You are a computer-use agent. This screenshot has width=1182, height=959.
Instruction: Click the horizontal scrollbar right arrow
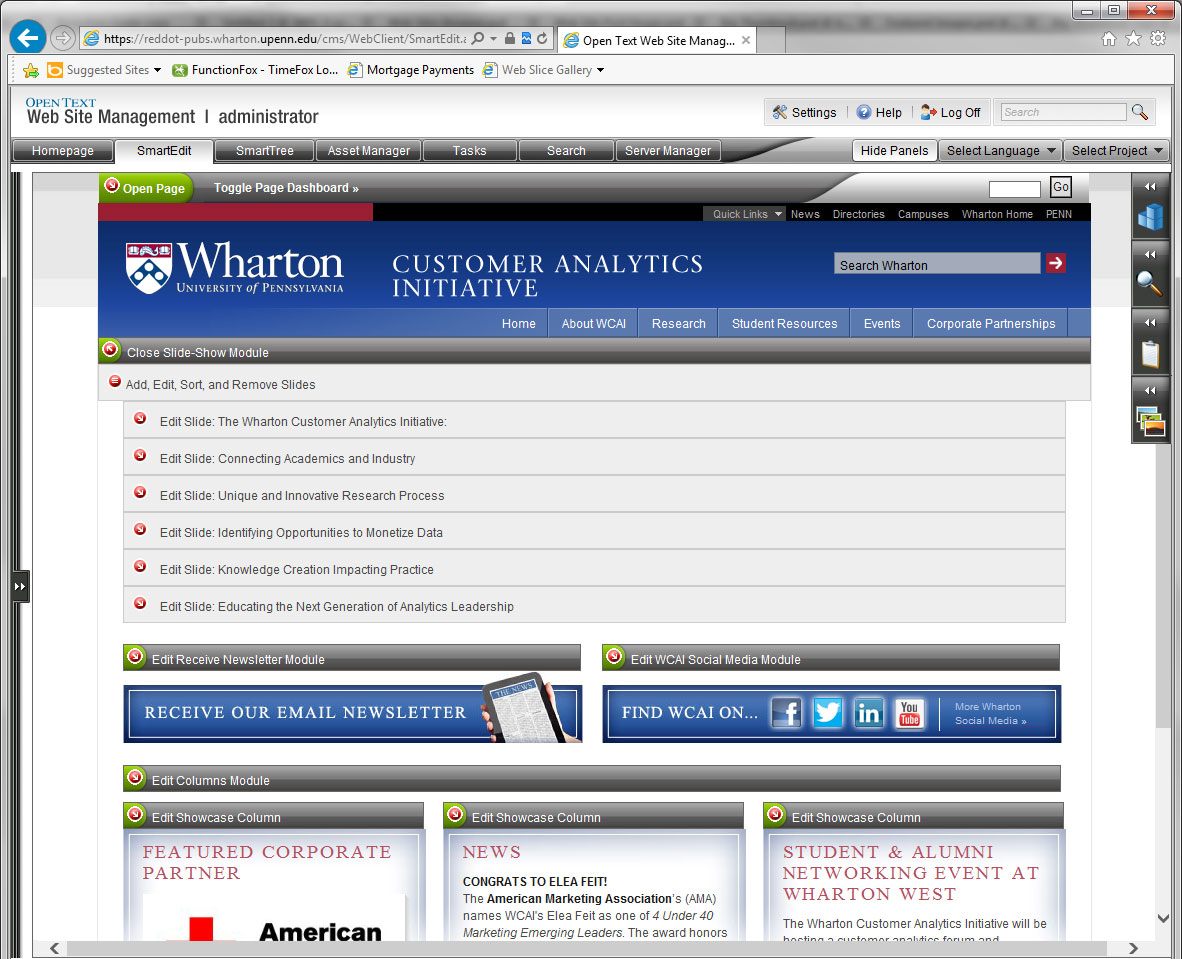point(1133,948)
